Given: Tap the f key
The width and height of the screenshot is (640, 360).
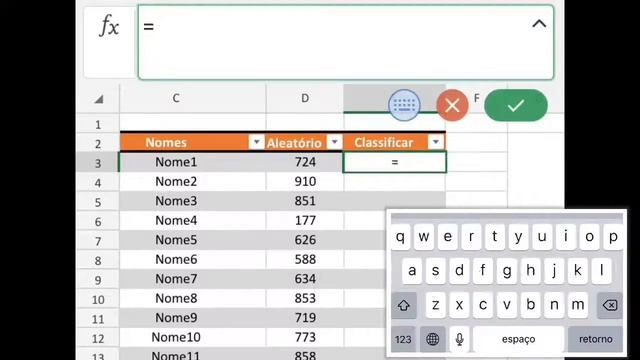Looking at the screenshot, I should click(x=483, y=271).
